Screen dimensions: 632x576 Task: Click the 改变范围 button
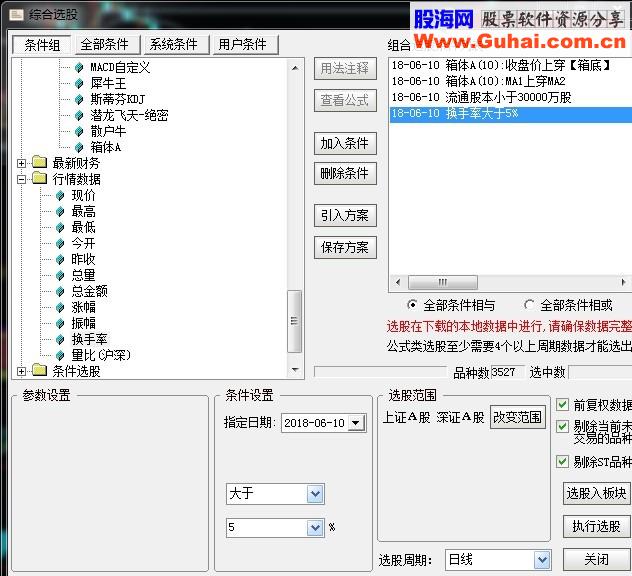click(518, 417)
